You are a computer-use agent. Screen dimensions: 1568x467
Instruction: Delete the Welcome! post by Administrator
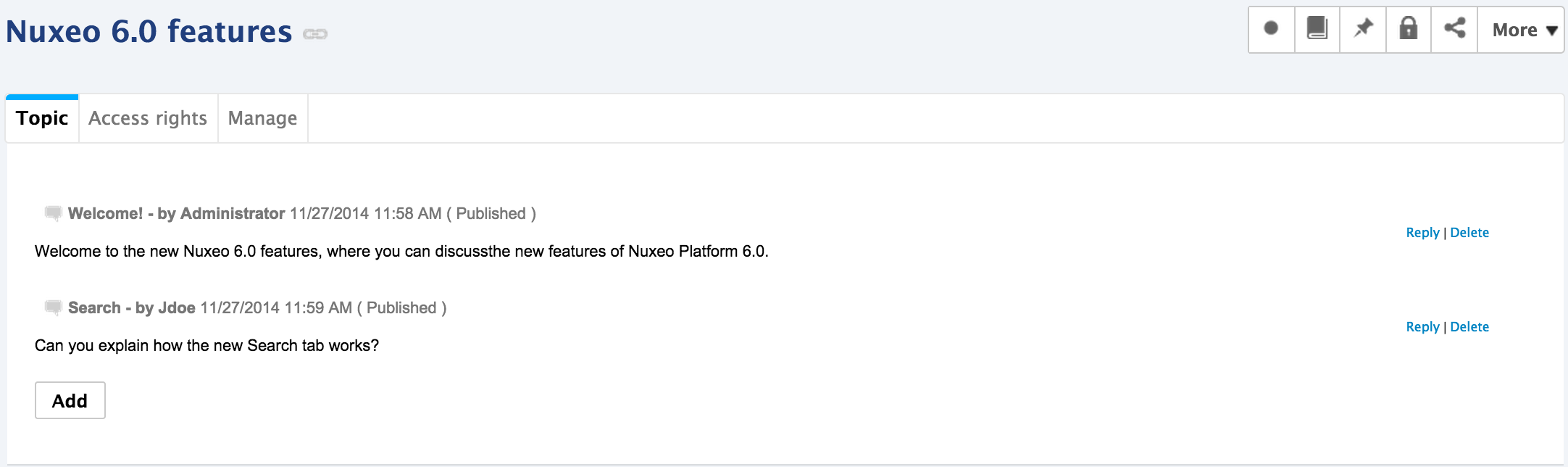tap(1469, 233)
